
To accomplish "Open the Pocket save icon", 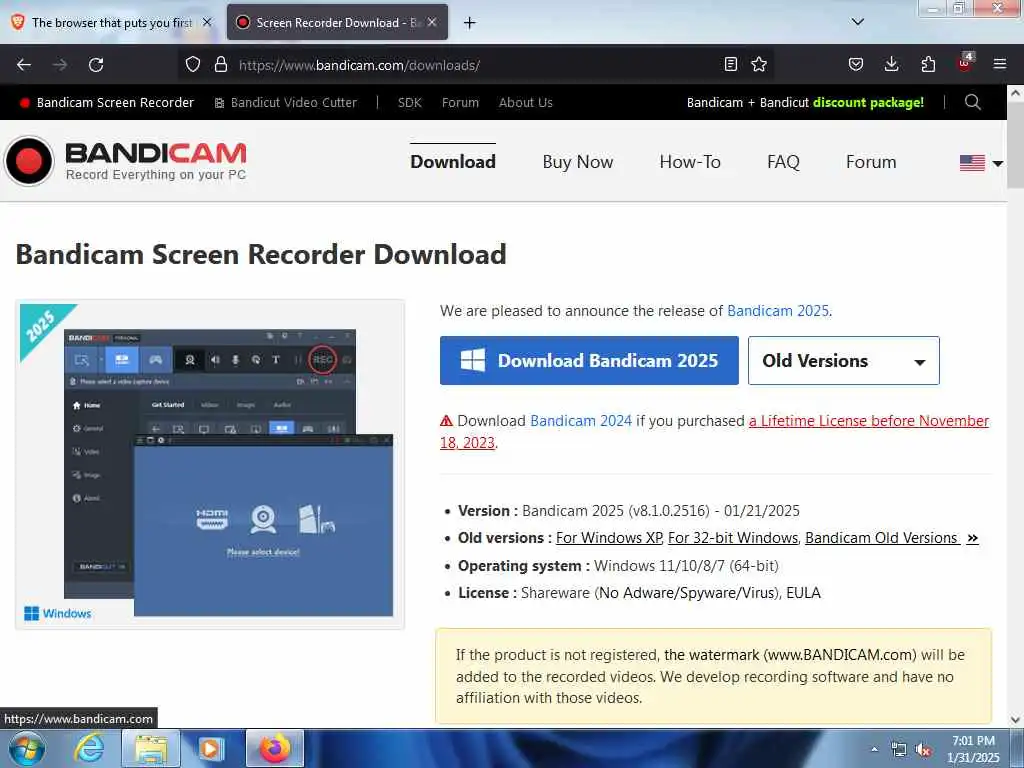I will click(856, 64).
